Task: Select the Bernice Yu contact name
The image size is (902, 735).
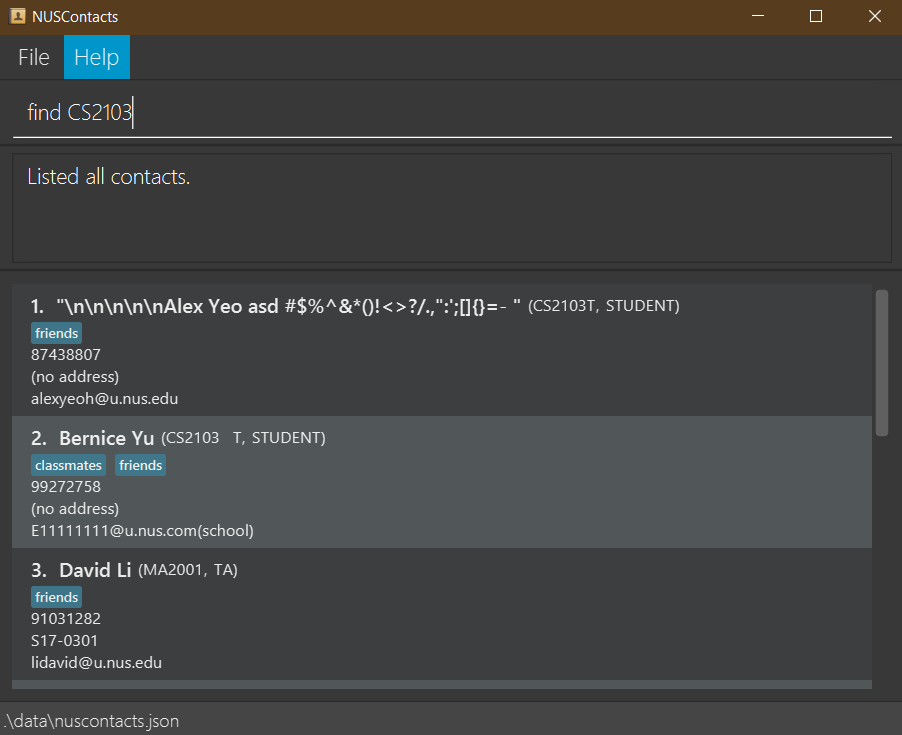Action: pos(106,438)
